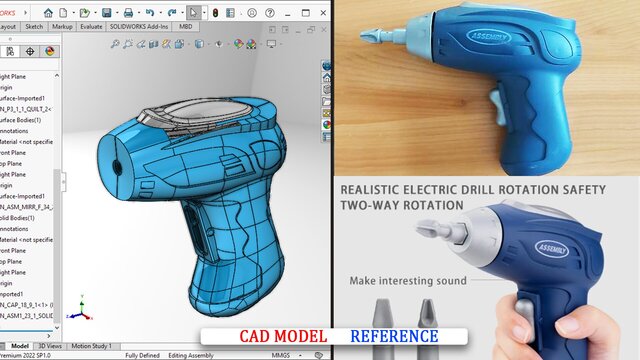Viewport: 640px width, 360px height.
Task: Expand the Select tool dropdown arrow
Action: [204, 13]
